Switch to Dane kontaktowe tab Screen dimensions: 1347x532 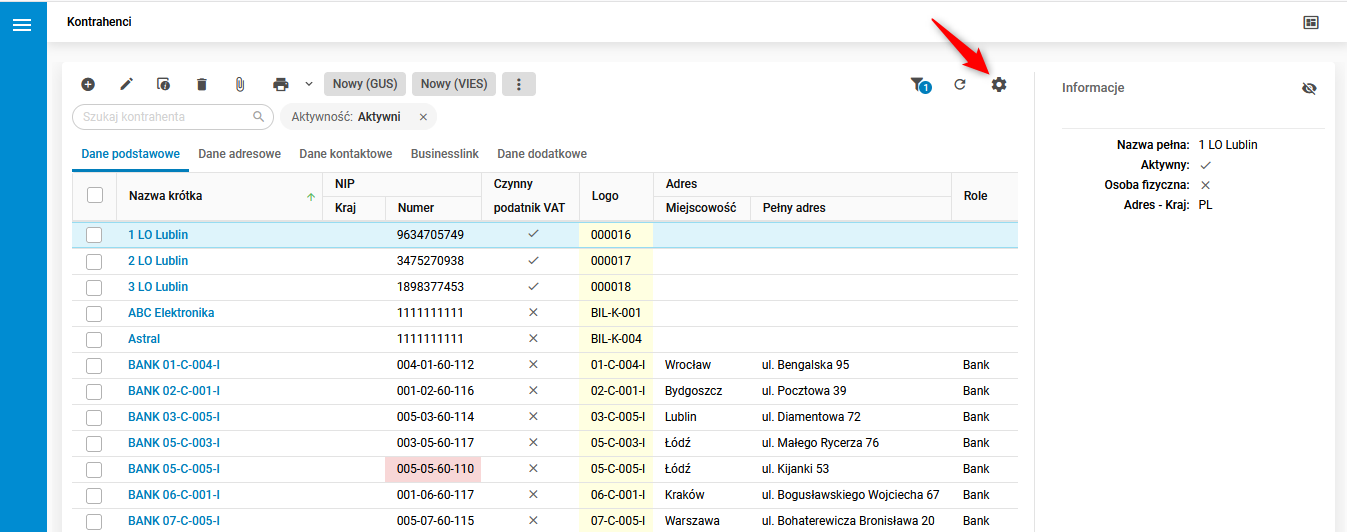(x=346, y=154)
